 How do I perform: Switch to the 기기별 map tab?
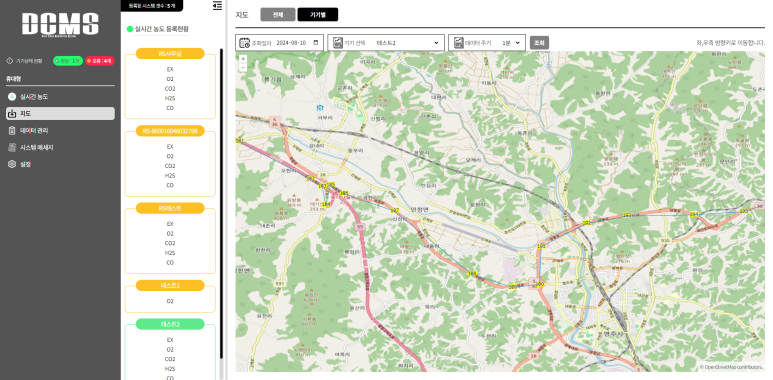tap(317, 15)
